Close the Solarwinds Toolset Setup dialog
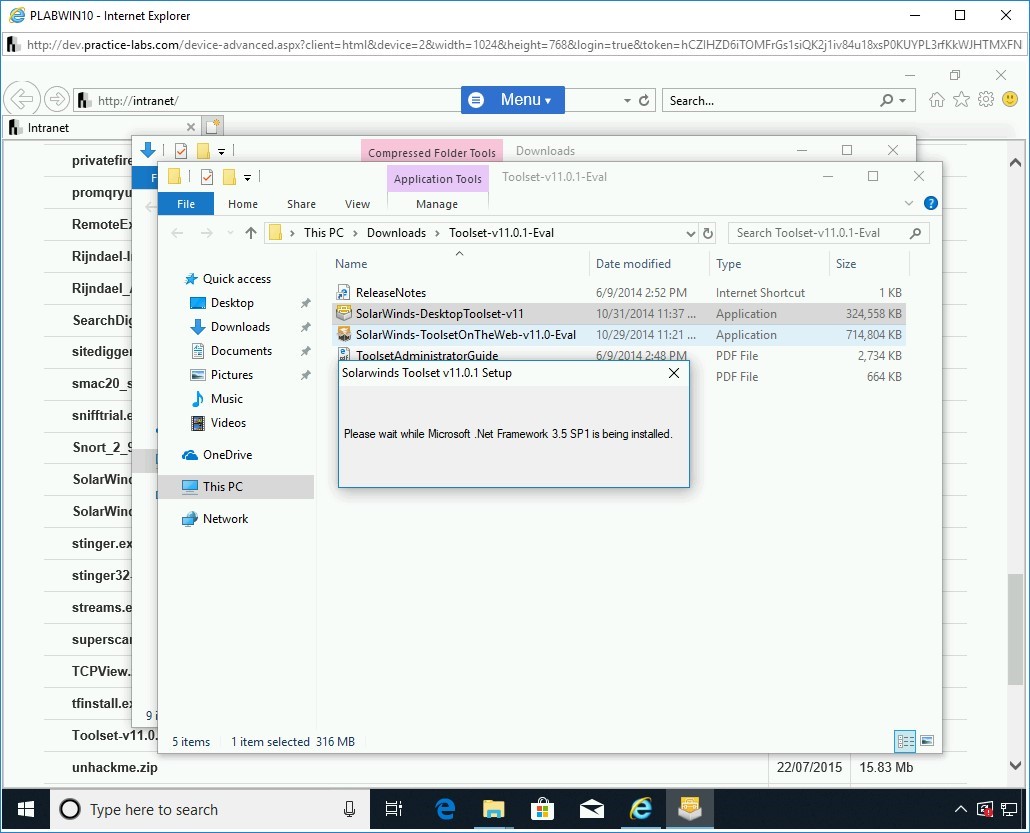This screenshot has height=833, width=1030. point(674,373)
